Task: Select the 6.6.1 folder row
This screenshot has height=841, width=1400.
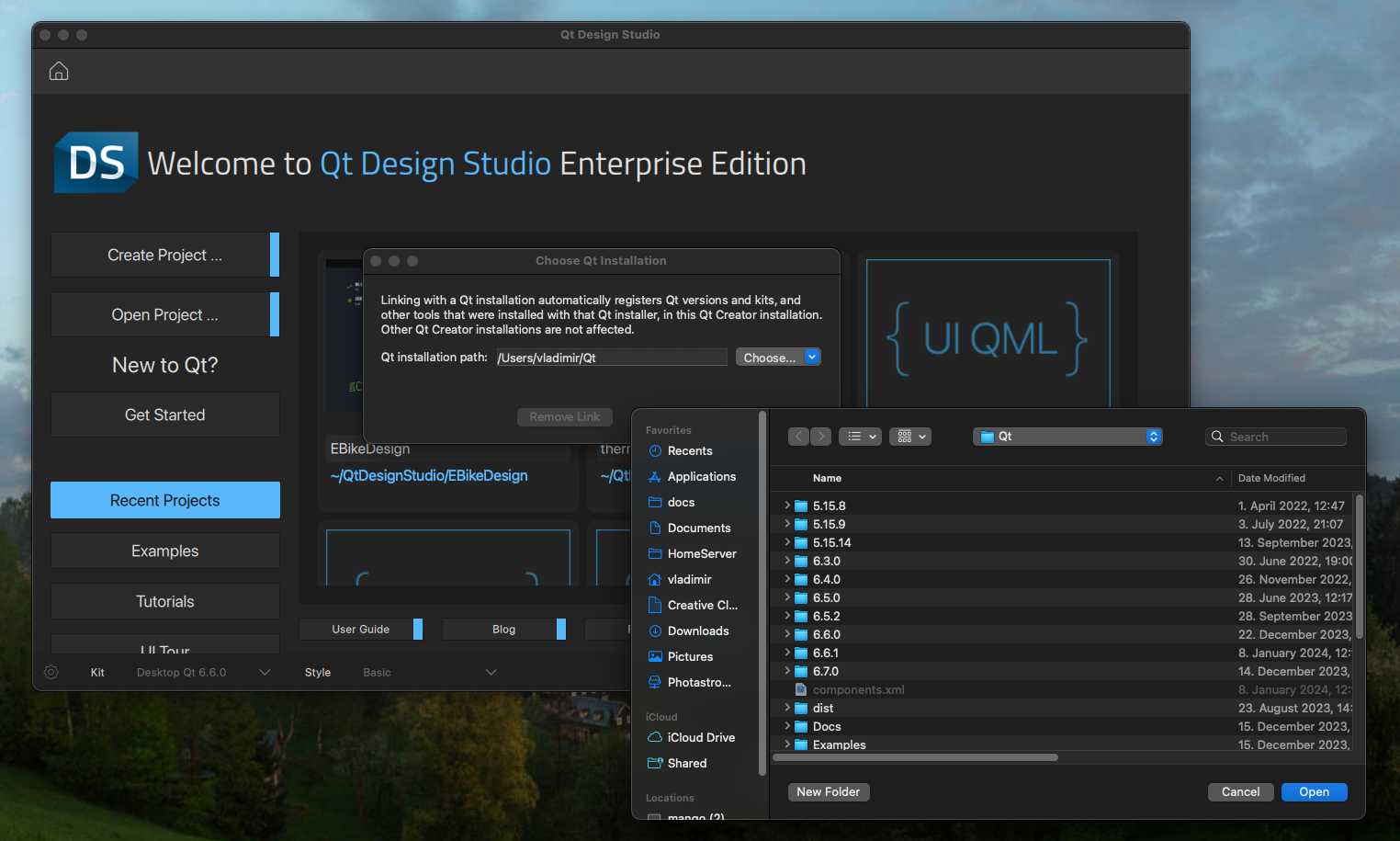Action: coord(1063,653)
